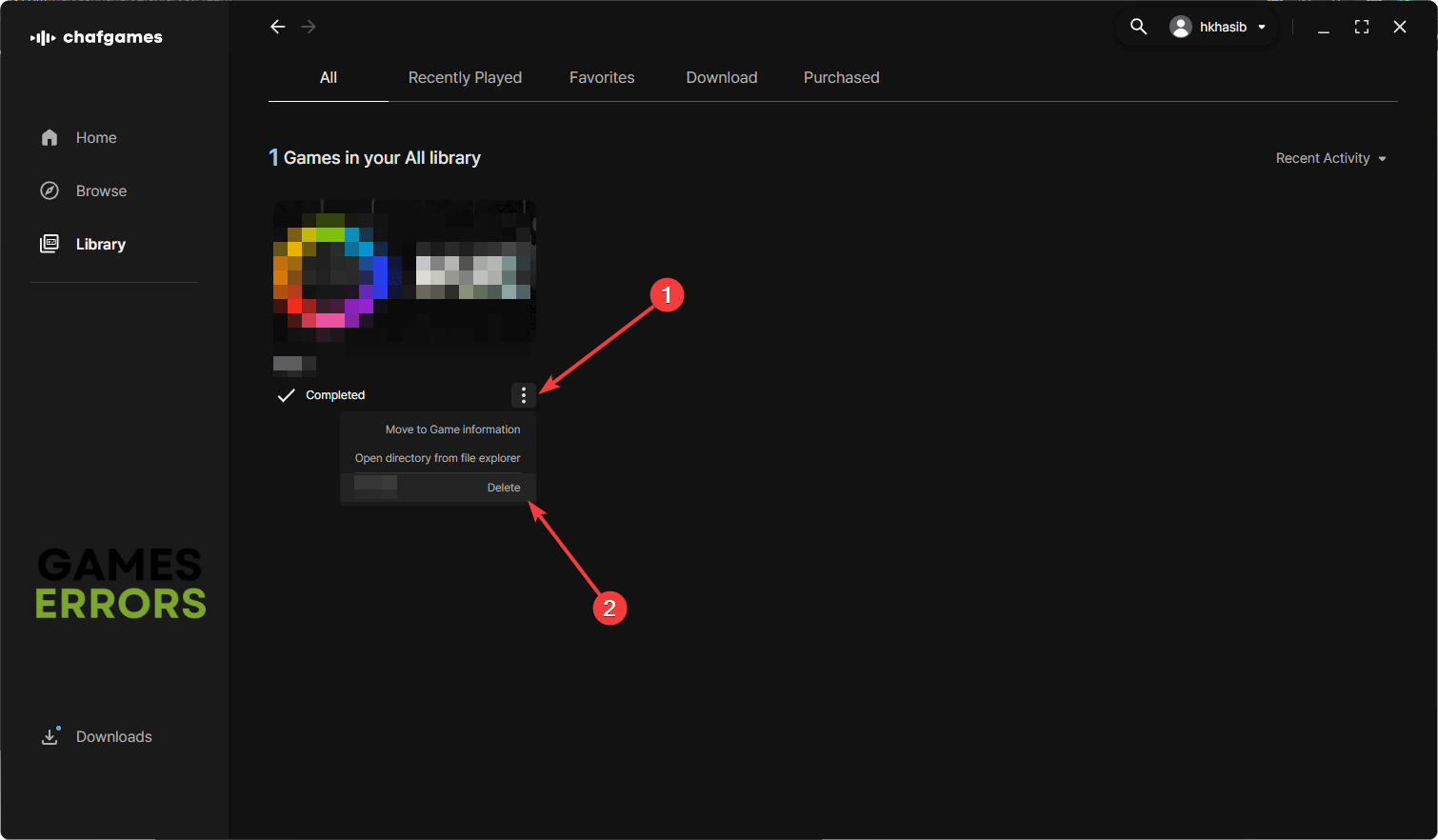Click the forward navigation arrow
The image size is (1438, 840).
(x=309, y=27)
